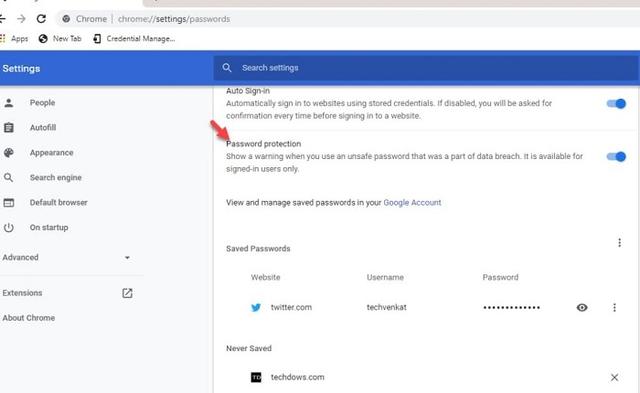Viewport: 640px width, 393px height.
Task: Click the chrome://settings/passwords address bar
Action: tap(173, 19)
